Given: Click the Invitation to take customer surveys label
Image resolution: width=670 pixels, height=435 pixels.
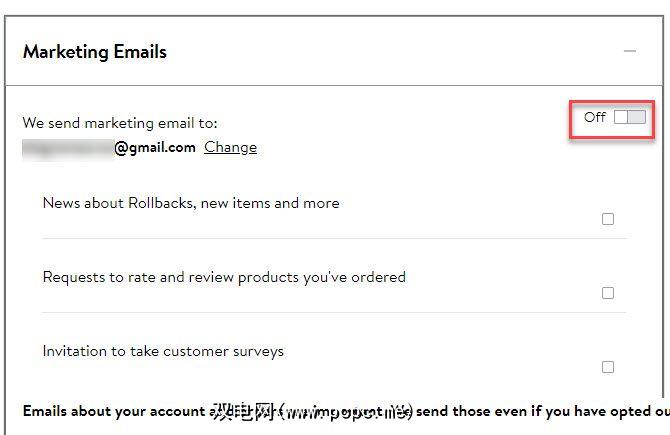Looking at the screenshot, I should pos(163,351).
